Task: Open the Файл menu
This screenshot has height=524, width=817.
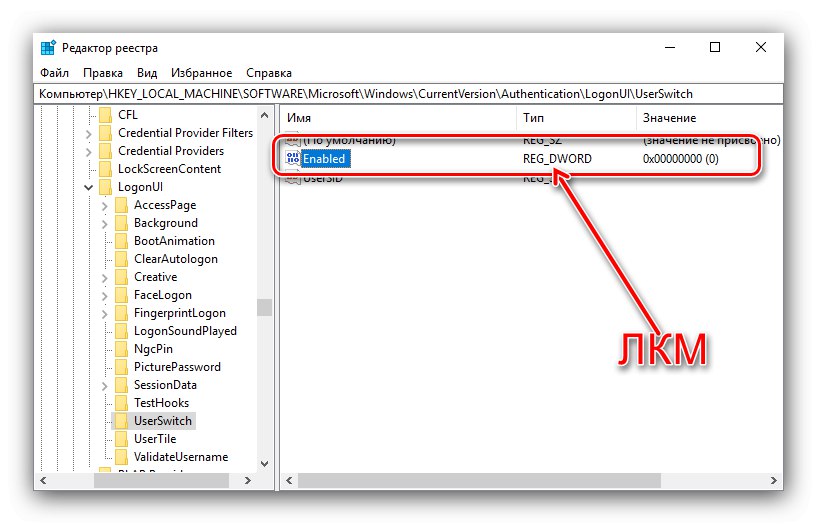Action: click(x=54, y=73)
